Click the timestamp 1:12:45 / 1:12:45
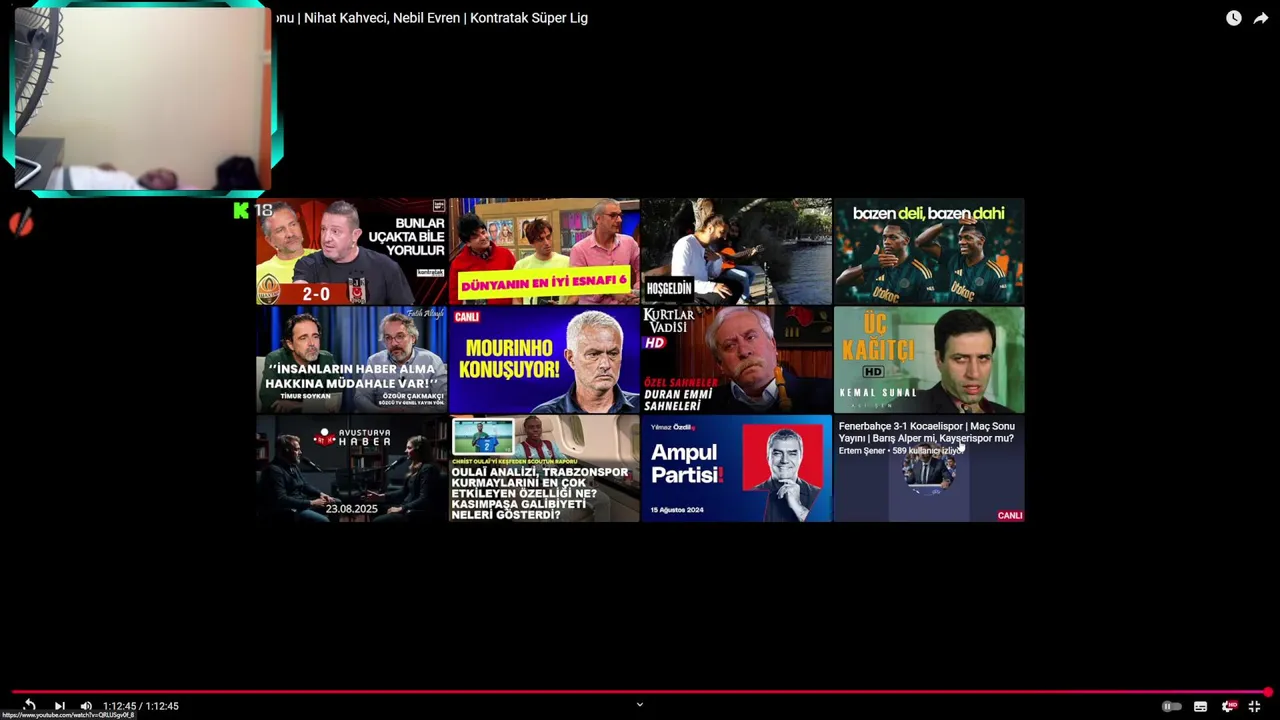The height and width of the screenshot is (720, 1280). tap(141, 706)
